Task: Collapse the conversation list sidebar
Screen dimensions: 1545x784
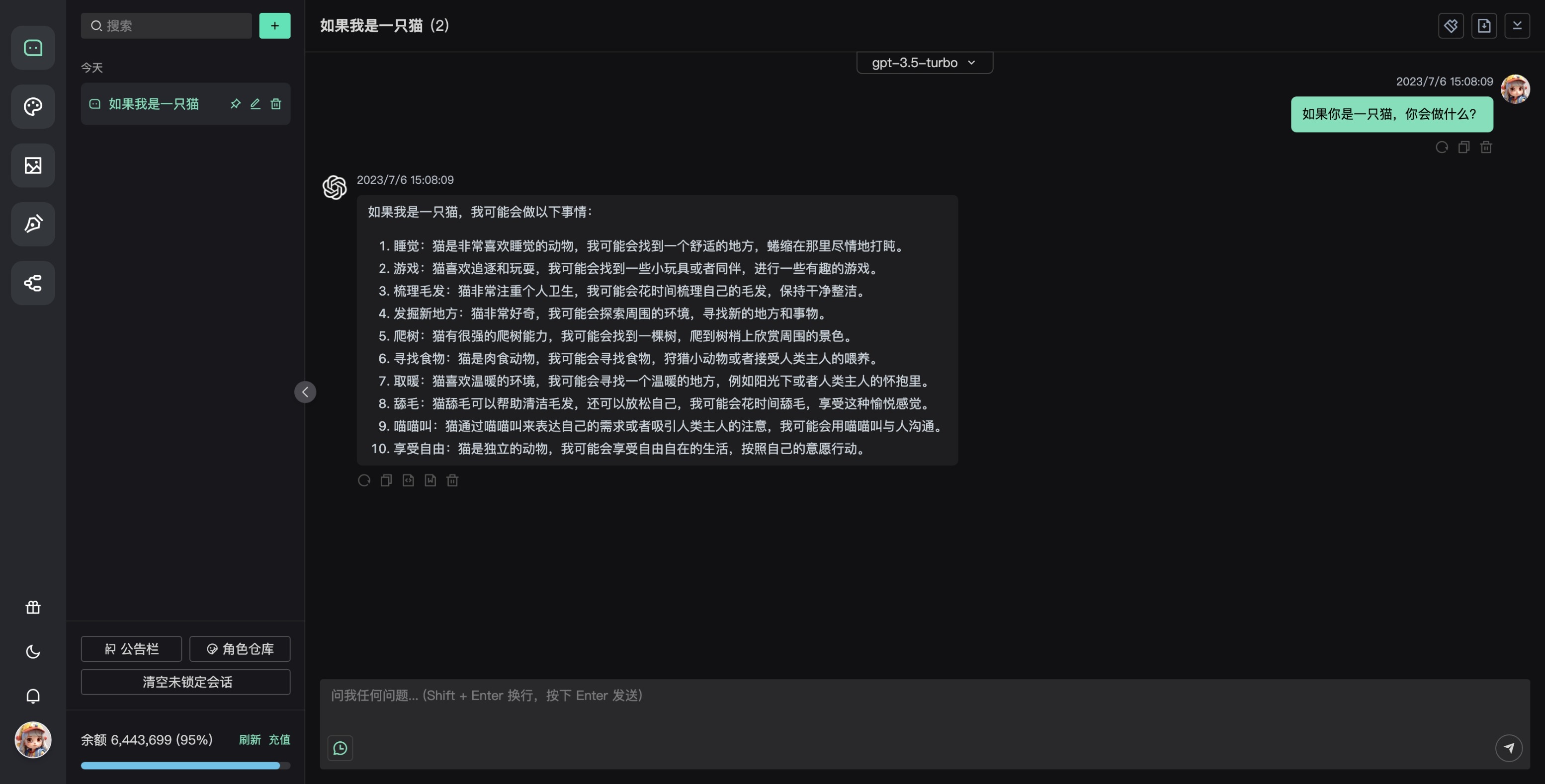Action: pos(305,392)
